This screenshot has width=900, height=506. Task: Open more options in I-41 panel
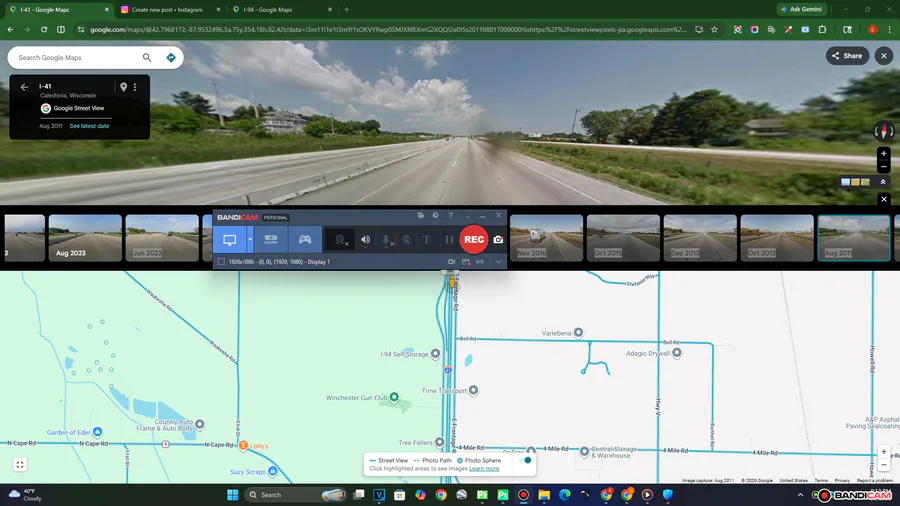(x=135, y=87)
